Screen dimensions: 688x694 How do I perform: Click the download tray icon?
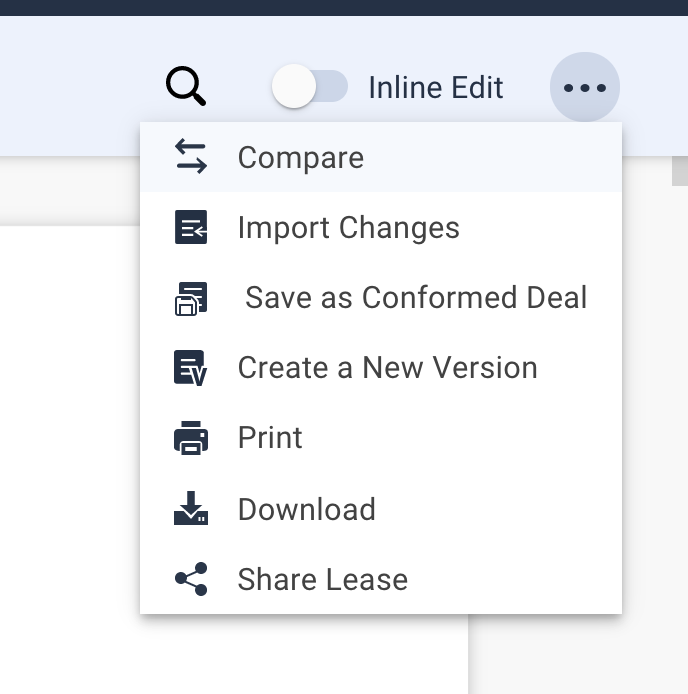(191, 509)
